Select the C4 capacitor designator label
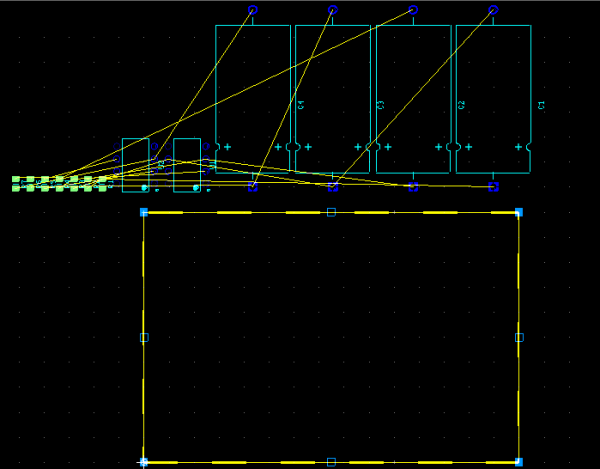 click(300, 104)
